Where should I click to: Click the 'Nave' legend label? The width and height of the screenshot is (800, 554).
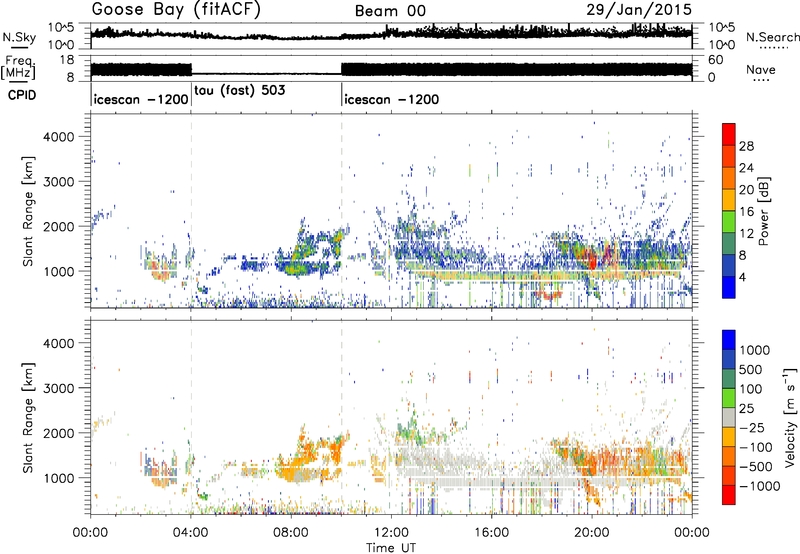coord(760,69)
